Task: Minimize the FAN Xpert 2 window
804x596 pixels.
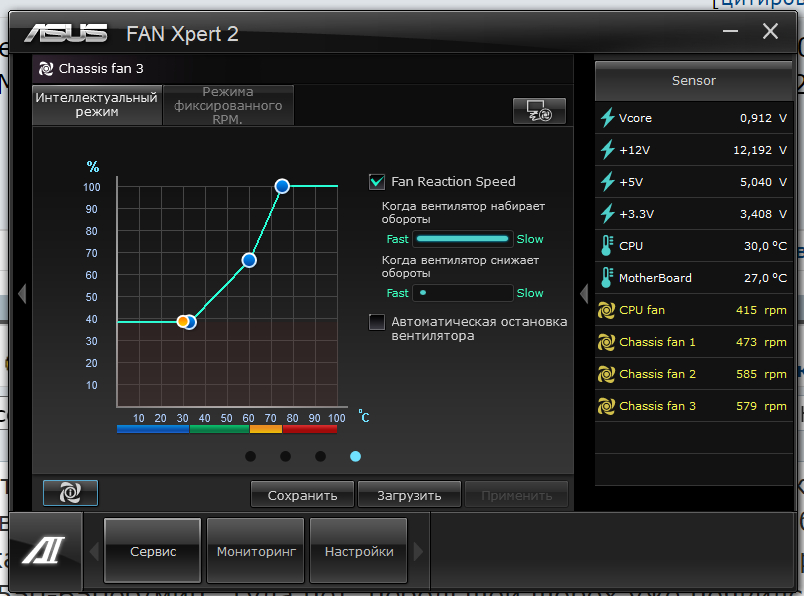Action: 730,31
